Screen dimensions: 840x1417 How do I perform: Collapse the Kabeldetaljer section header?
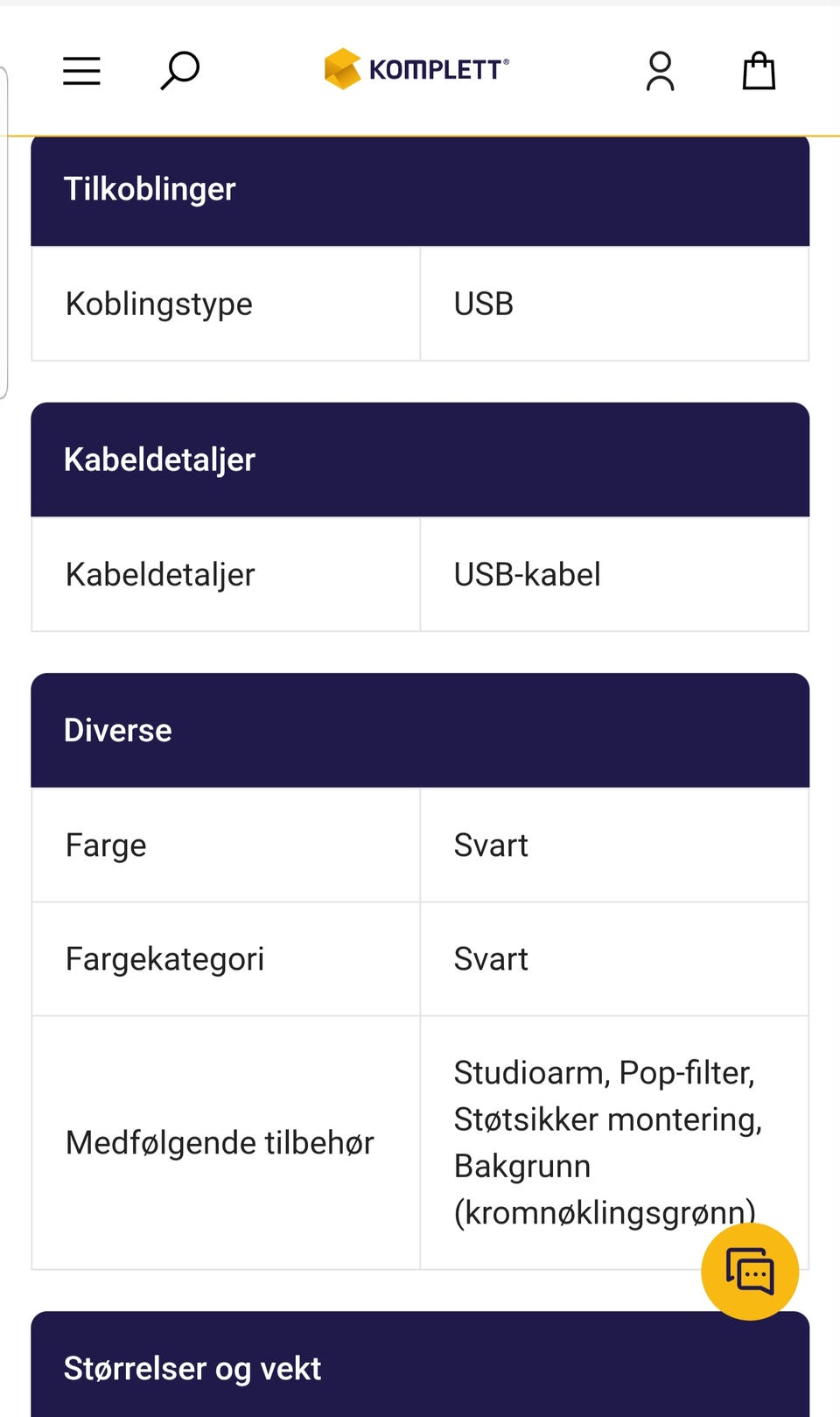pos(420,459)
